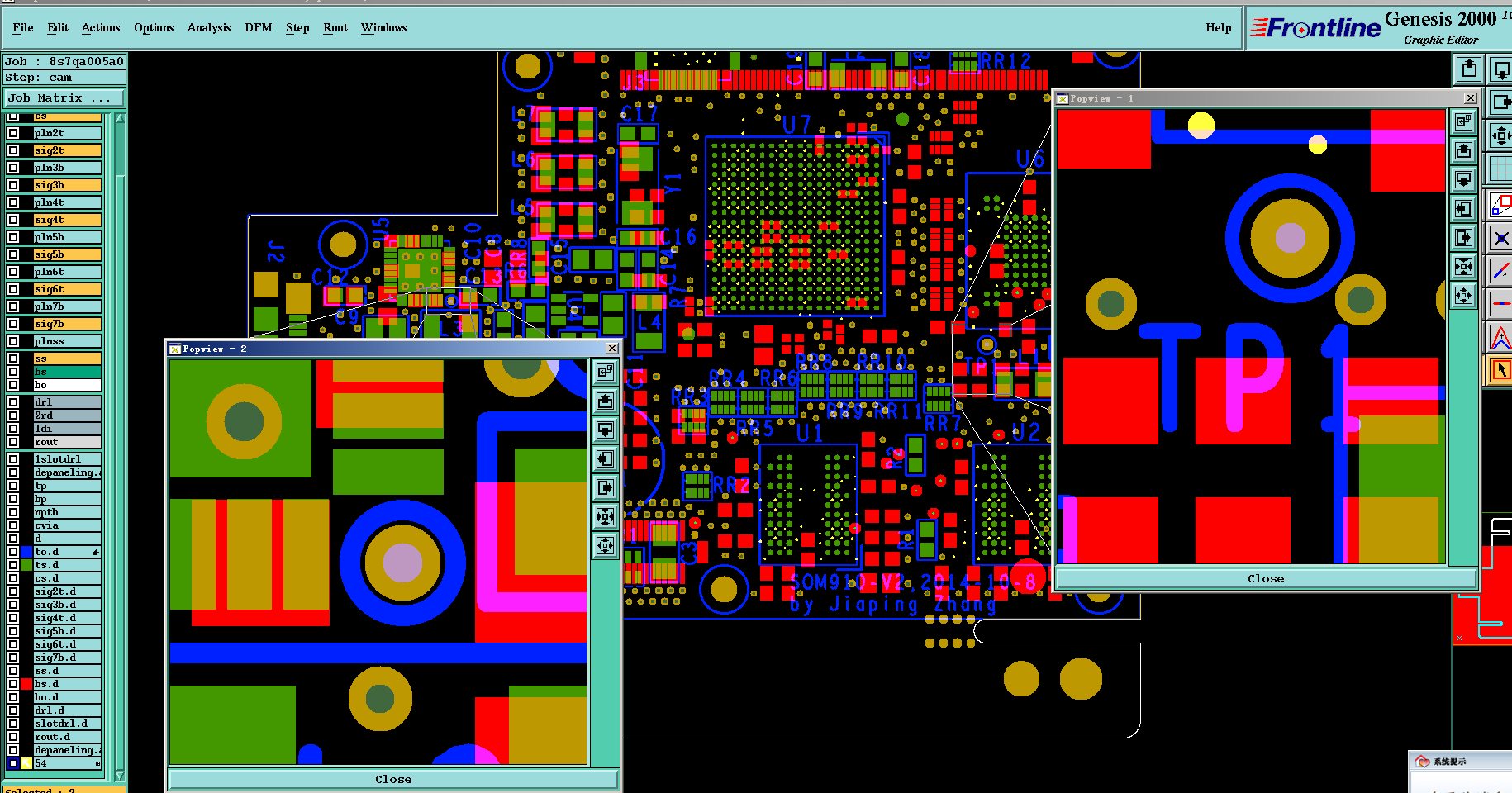This screenshot has width=1512, height=793.
Task: Click pan-right arrow icon in Popview 1
Action: (1463, 237)
